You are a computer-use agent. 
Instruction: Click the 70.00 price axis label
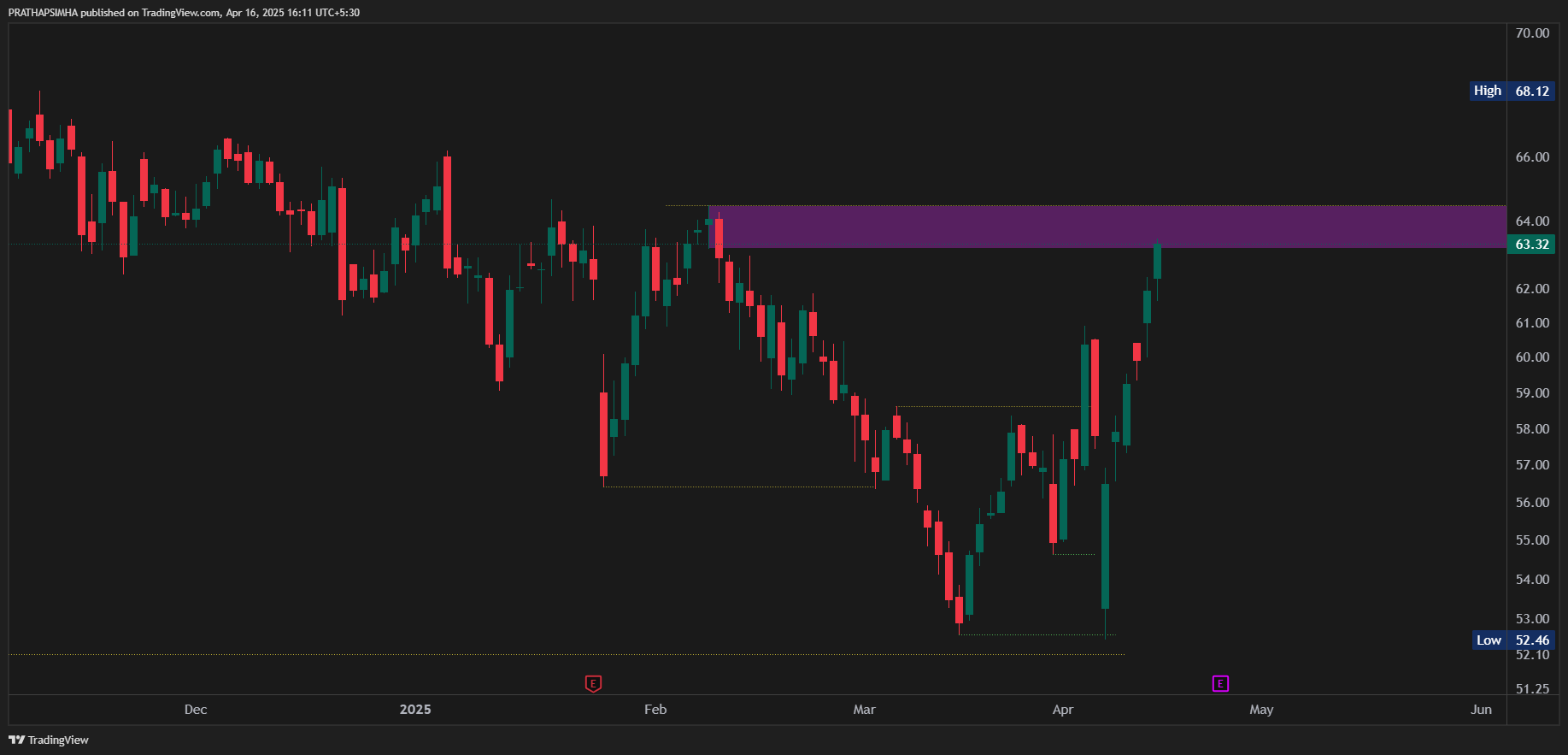click(1532, 33)
